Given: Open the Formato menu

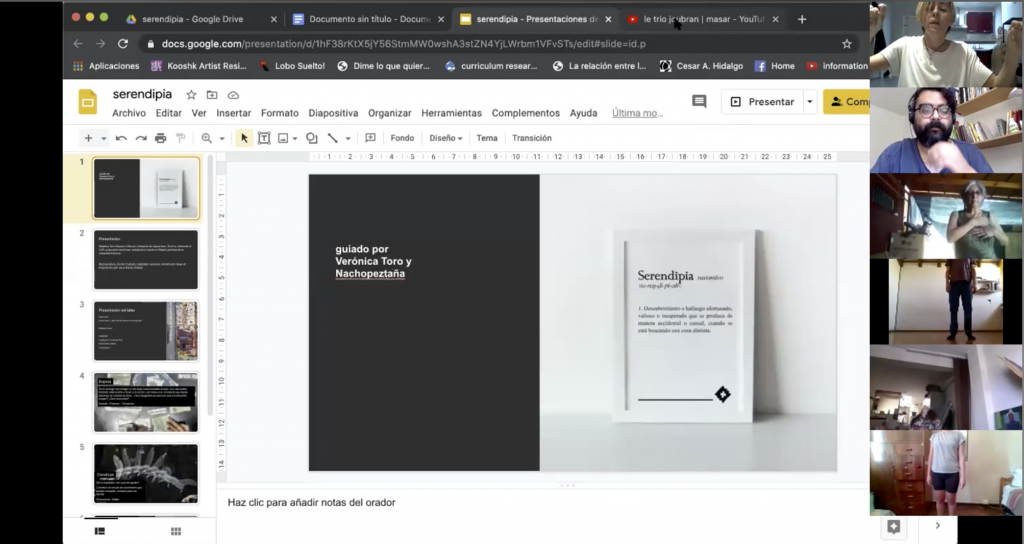Looking at the screenshot, I should click(x=280, y=113).
